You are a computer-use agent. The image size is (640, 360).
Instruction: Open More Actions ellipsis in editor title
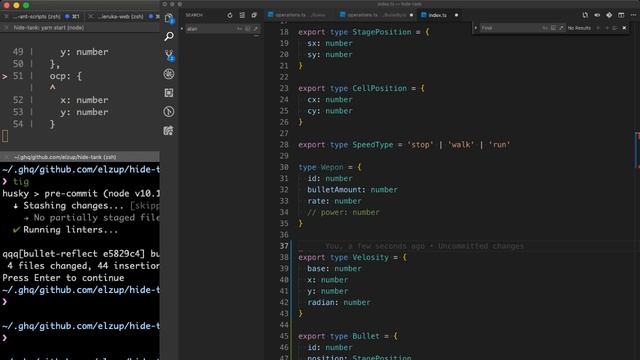(x=633, y=15)
